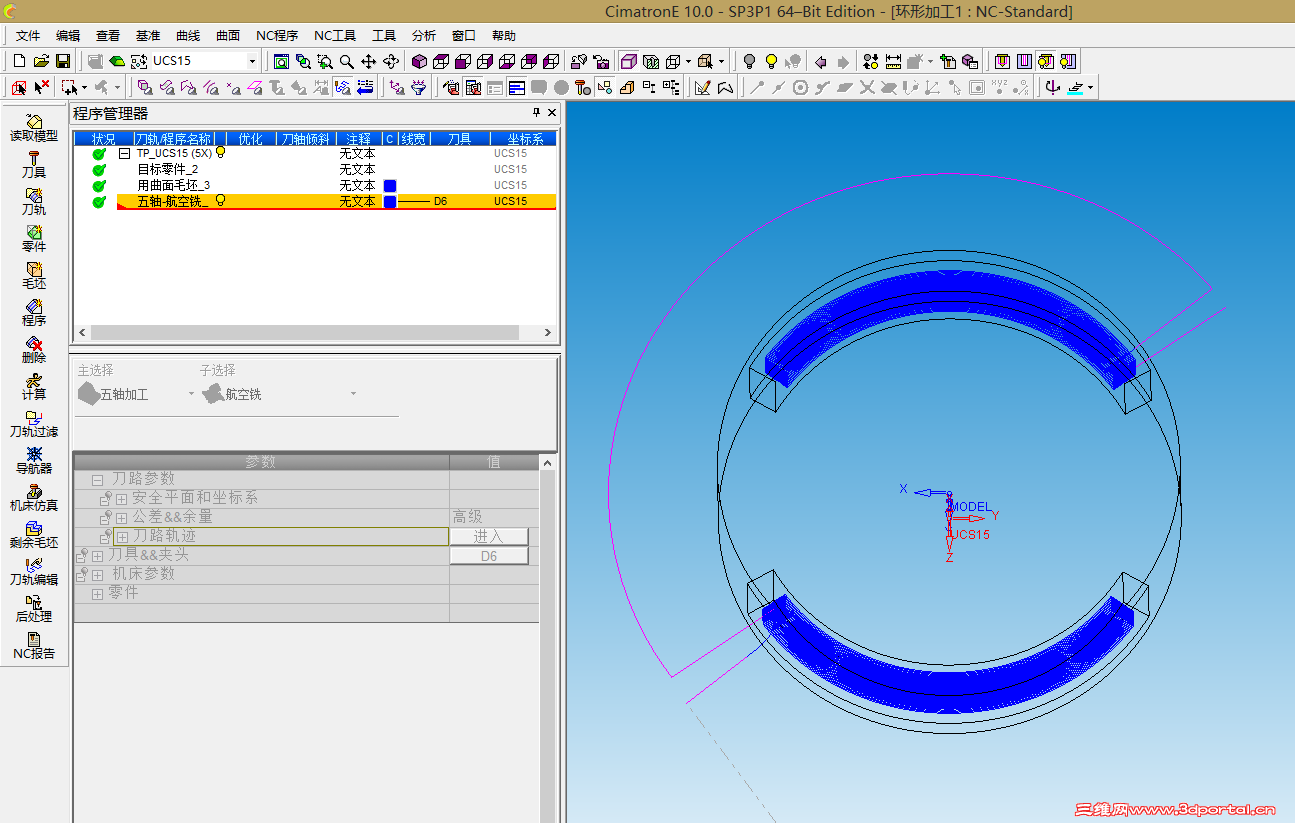
Task: Collapse the TP_UCS15 (5X) tree node
Action: click(x=125, y=154)
